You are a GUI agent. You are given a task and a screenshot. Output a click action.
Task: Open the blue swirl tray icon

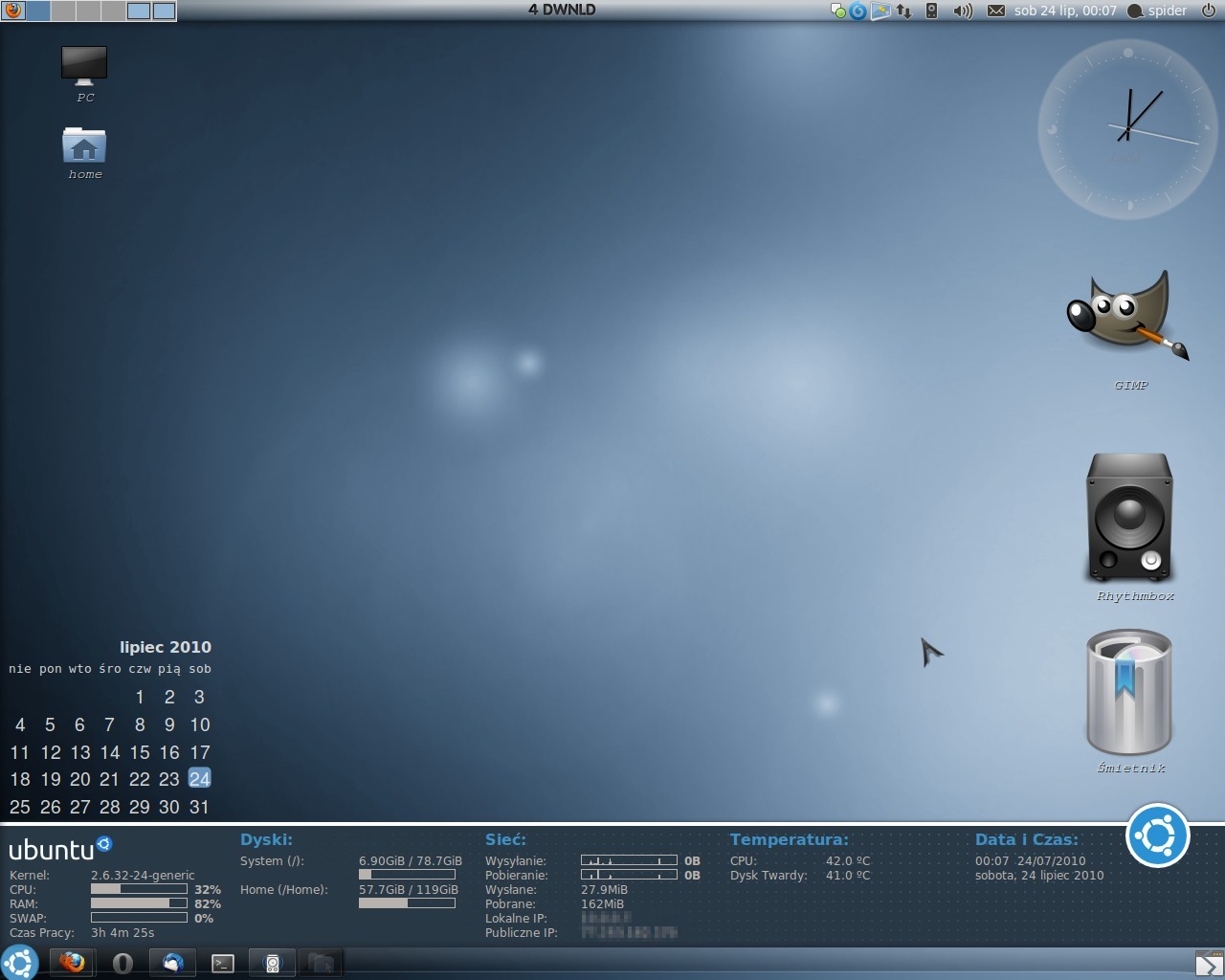click(x=858, y=11)
